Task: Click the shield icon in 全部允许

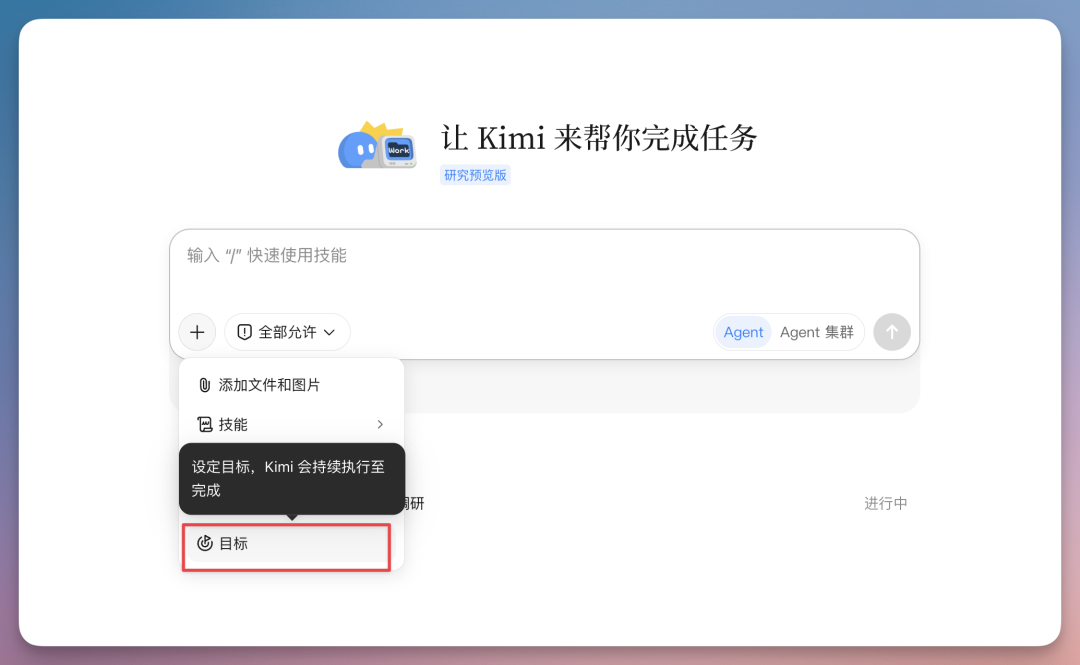Action: (x=245, y=332)
